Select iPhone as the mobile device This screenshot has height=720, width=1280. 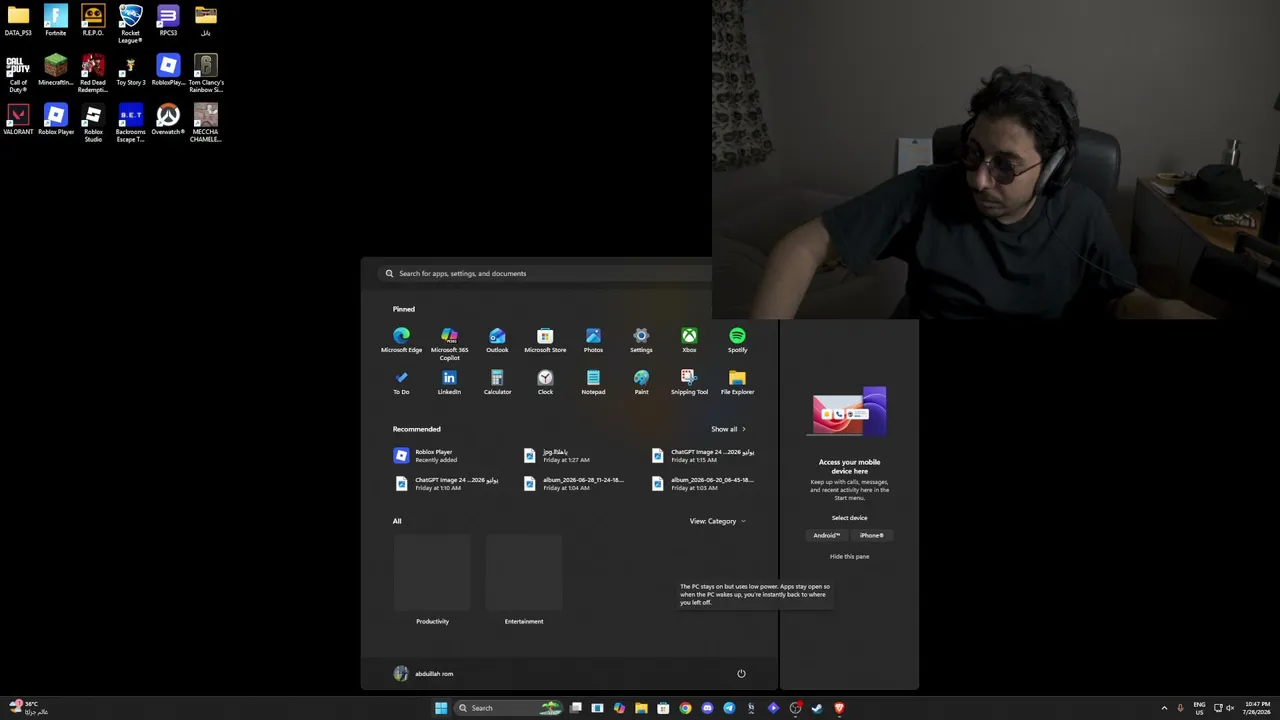click(872, 535)
